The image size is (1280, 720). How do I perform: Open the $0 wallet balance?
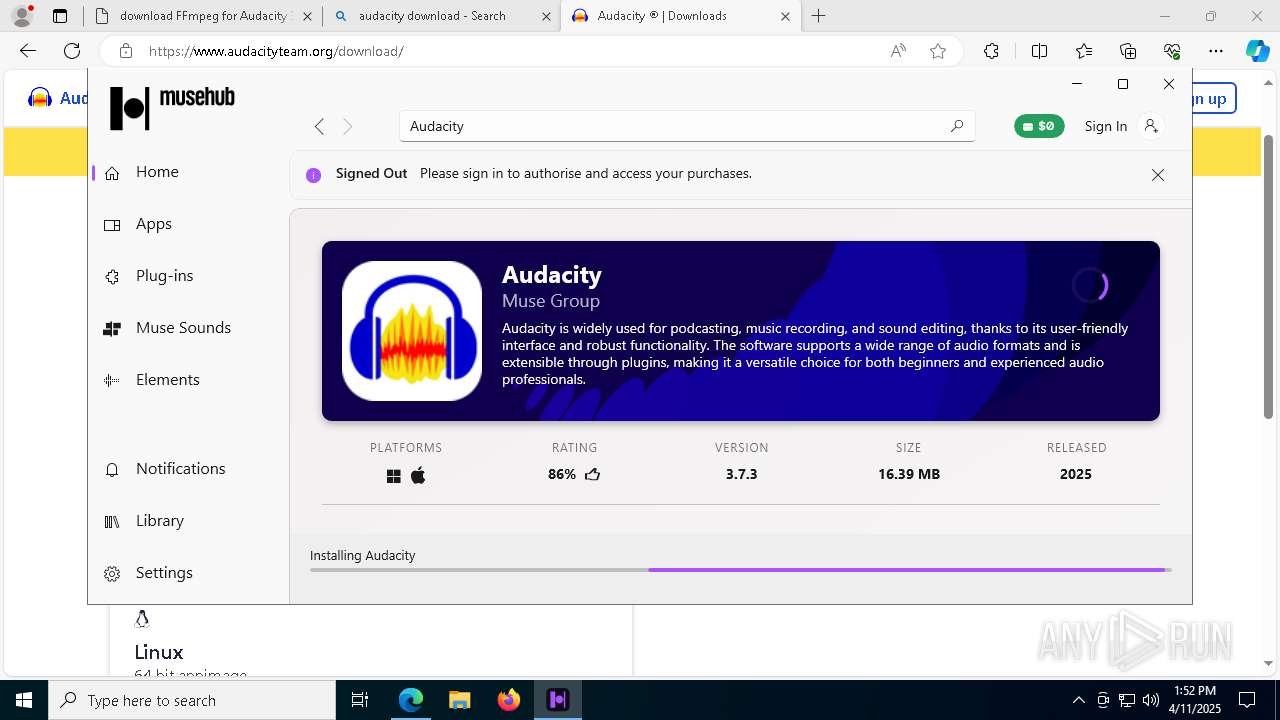click(x=1039, y=126)
